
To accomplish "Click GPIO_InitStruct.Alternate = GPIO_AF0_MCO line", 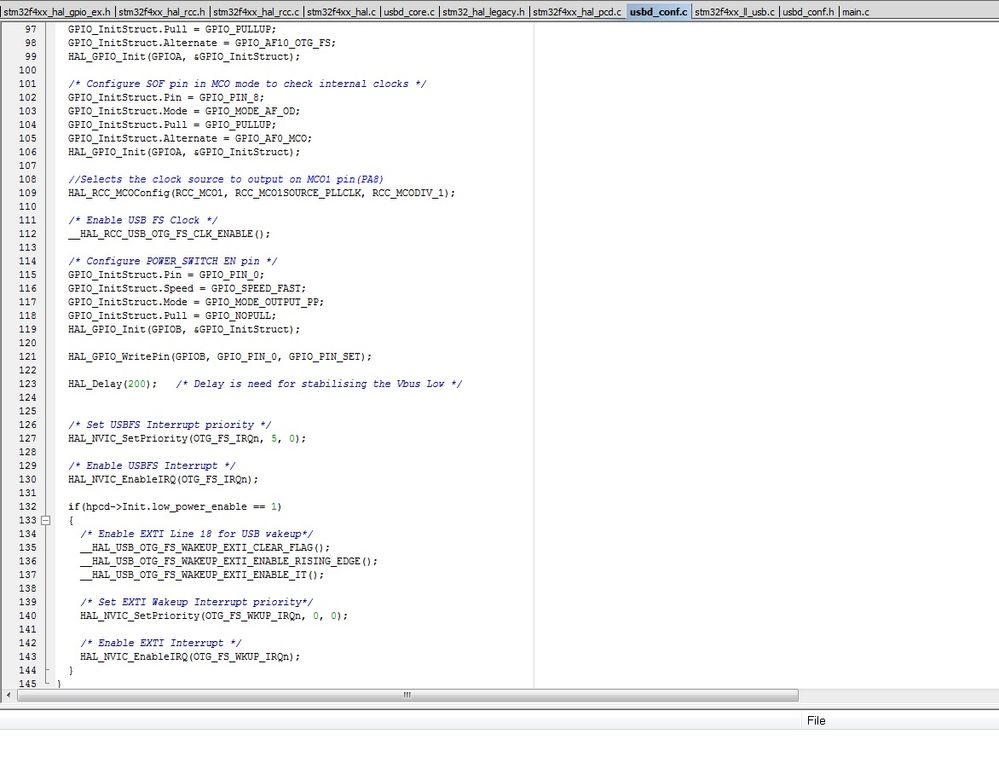I will tap(190, 138).
